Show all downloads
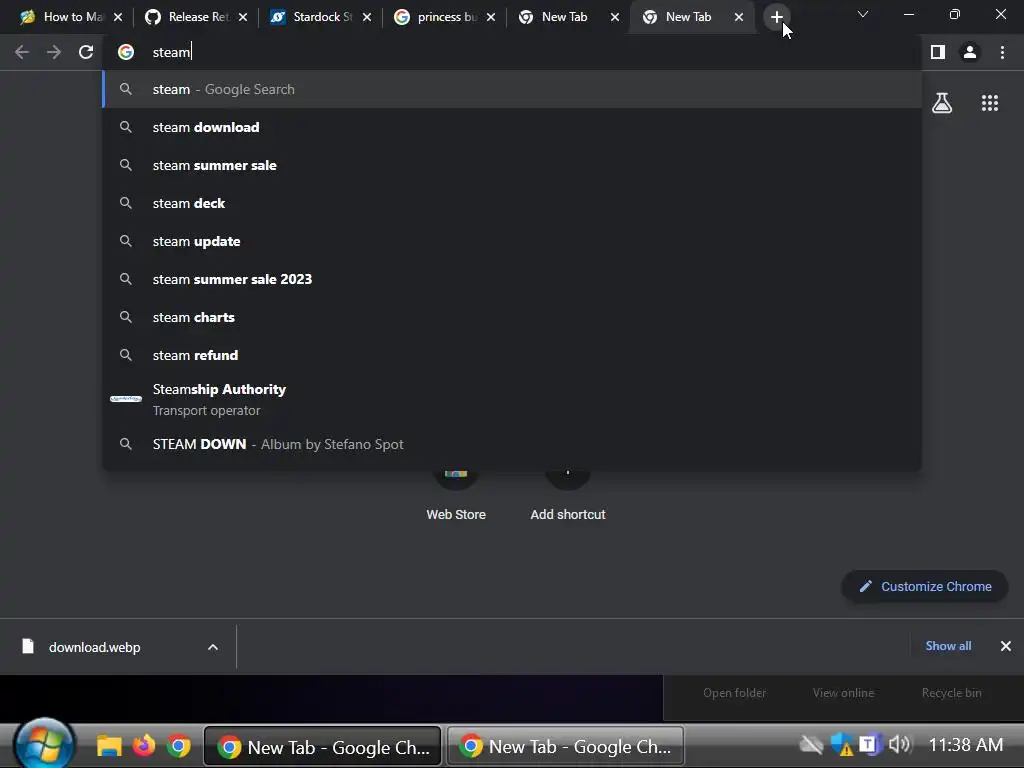1024x768 pixels. tap(948, 646)
